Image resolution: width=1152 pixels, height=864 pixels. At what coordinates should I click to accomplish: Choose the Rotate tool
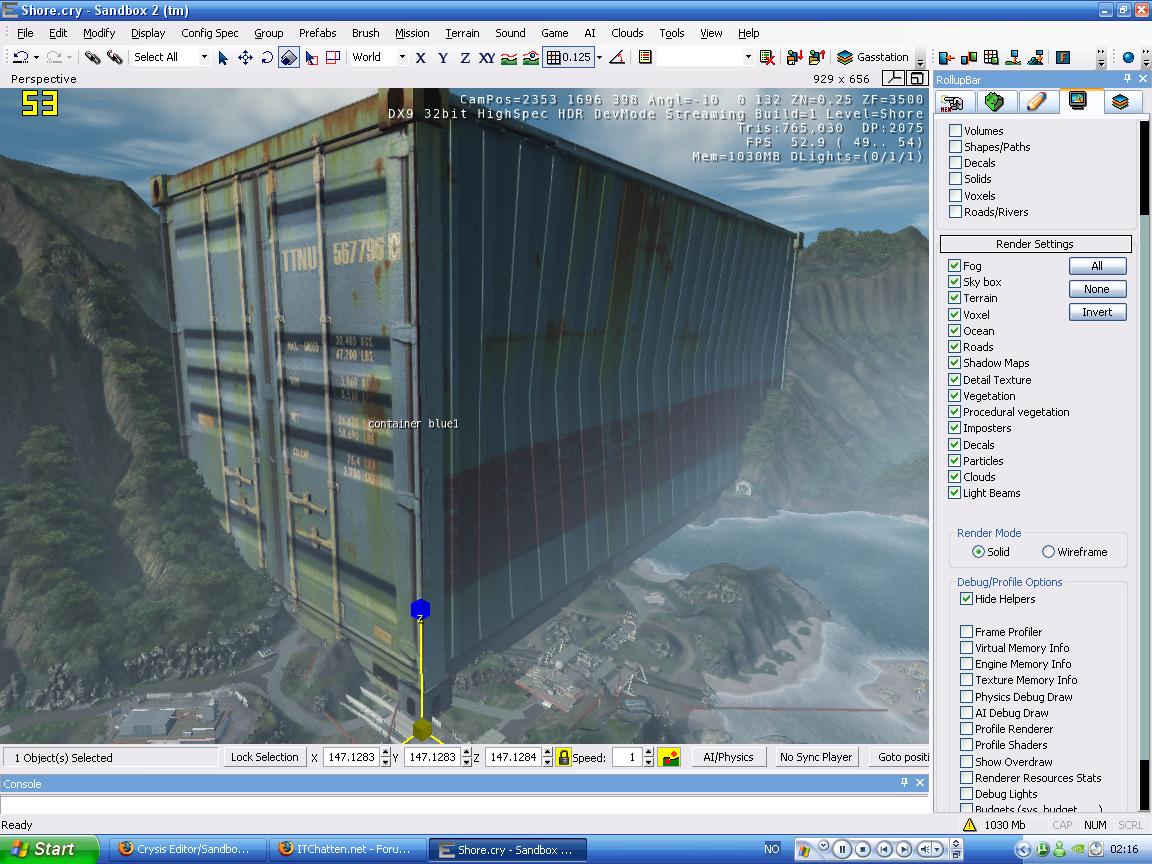click(267, 57)
